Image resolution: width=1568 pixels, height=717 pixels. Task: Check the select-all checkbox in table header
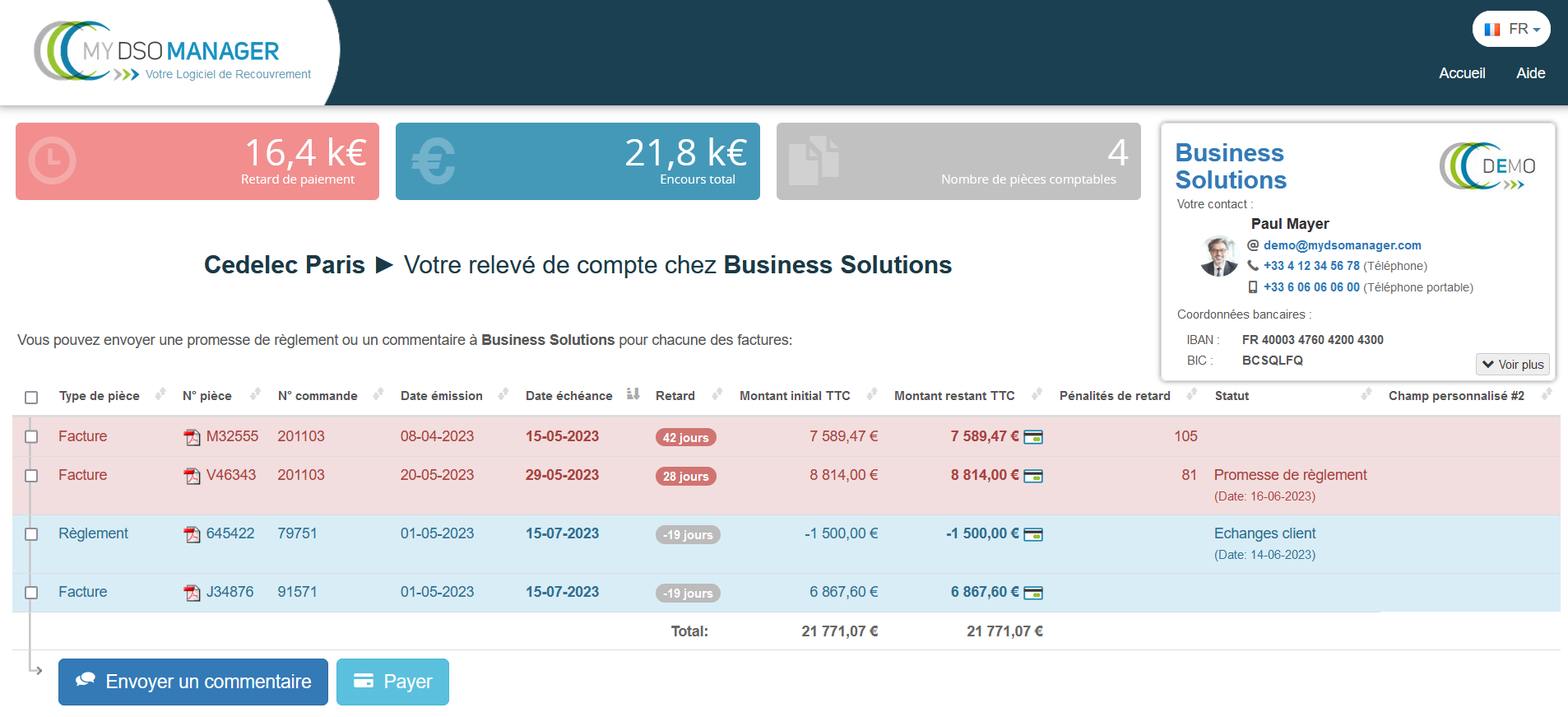(31, 398)
